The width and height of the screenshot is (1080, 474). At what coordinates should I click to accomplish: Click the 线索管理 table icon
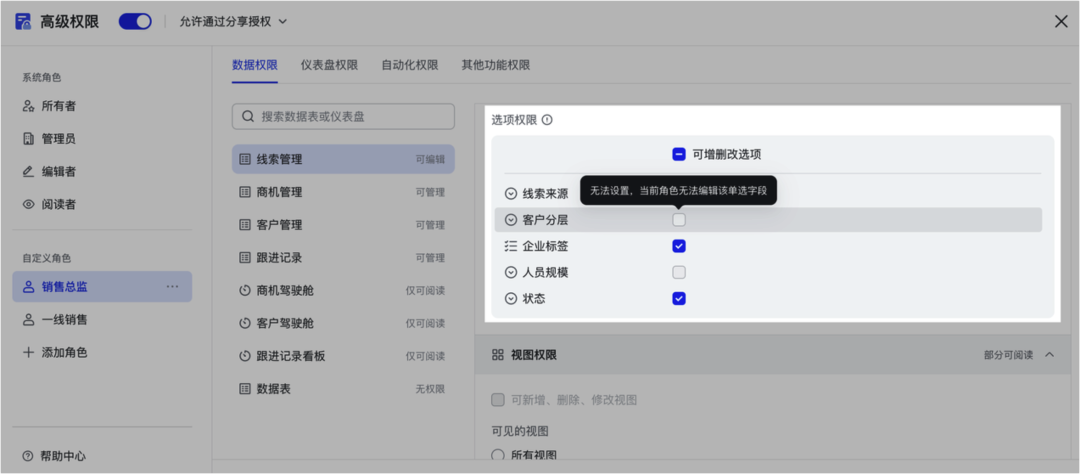coord(245,159)
